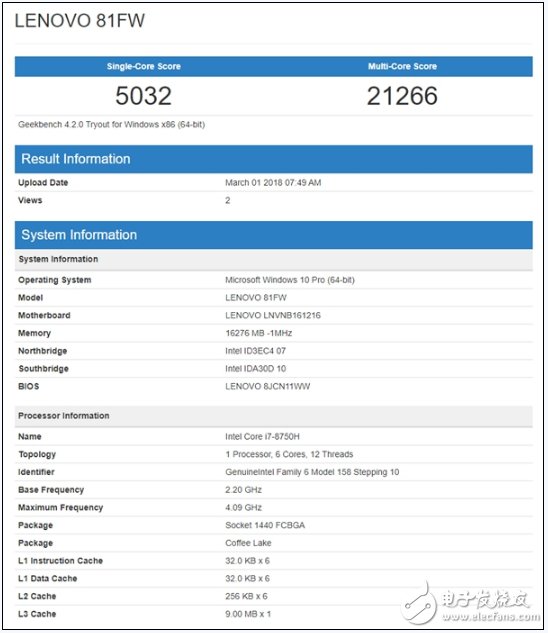Click the LENOVO LNVNB161216 motherboard value
The width and height of the screenshot is (548, 633).
coord(273,315)
